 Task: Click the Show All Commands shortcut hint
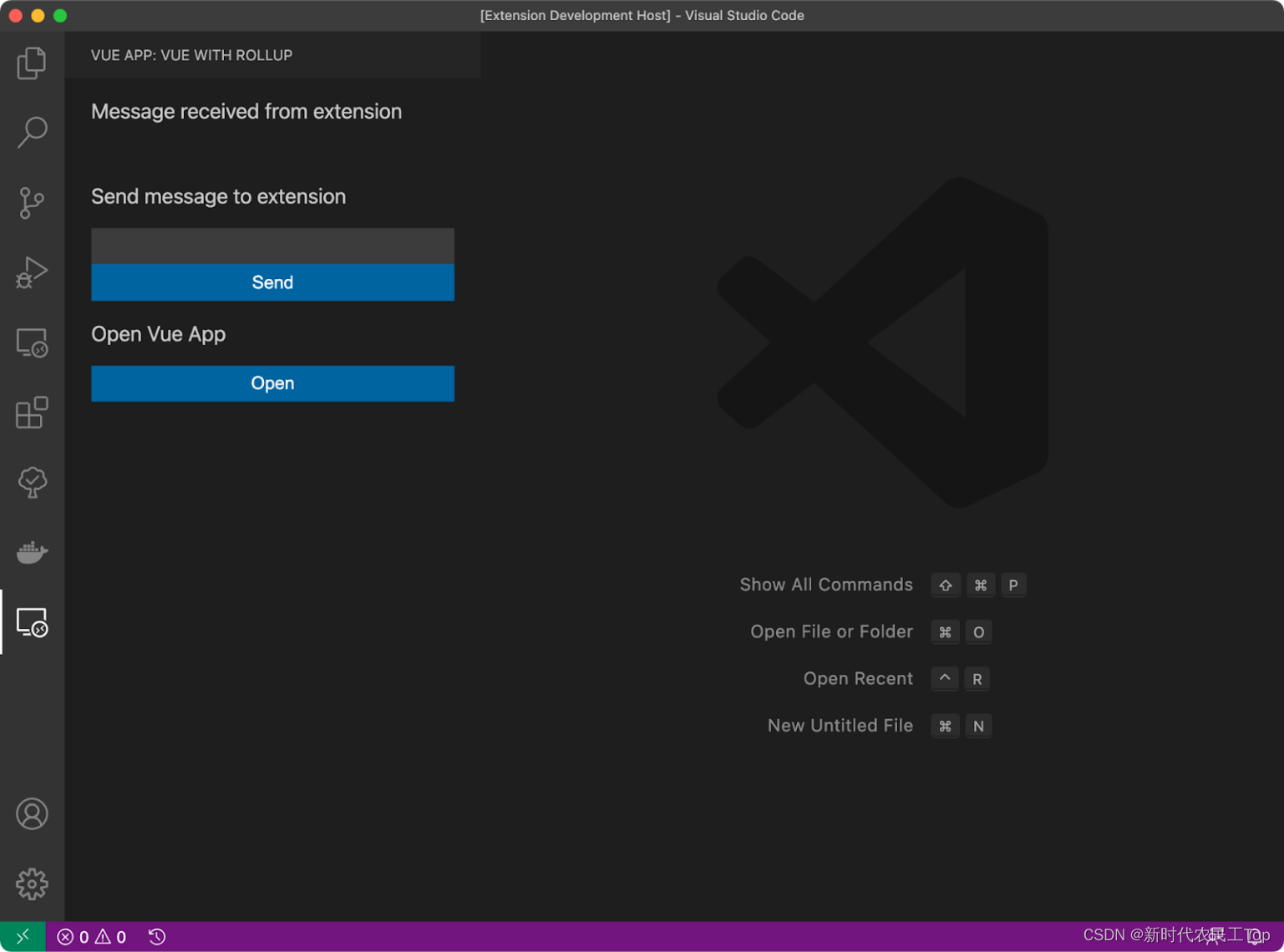[x=826, y=585]
